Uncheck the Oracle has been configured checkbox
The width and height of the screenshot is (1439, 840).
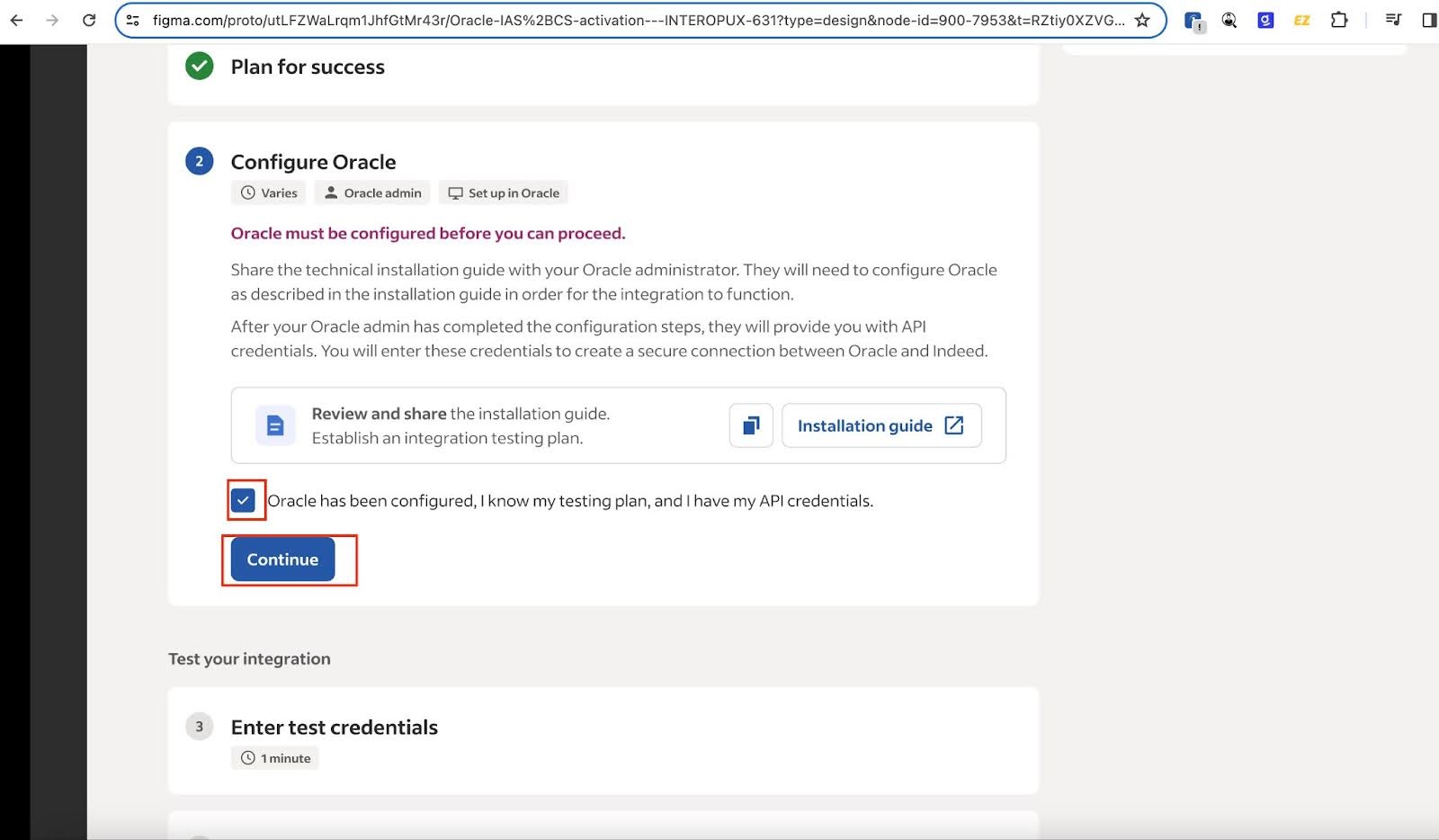243,501
